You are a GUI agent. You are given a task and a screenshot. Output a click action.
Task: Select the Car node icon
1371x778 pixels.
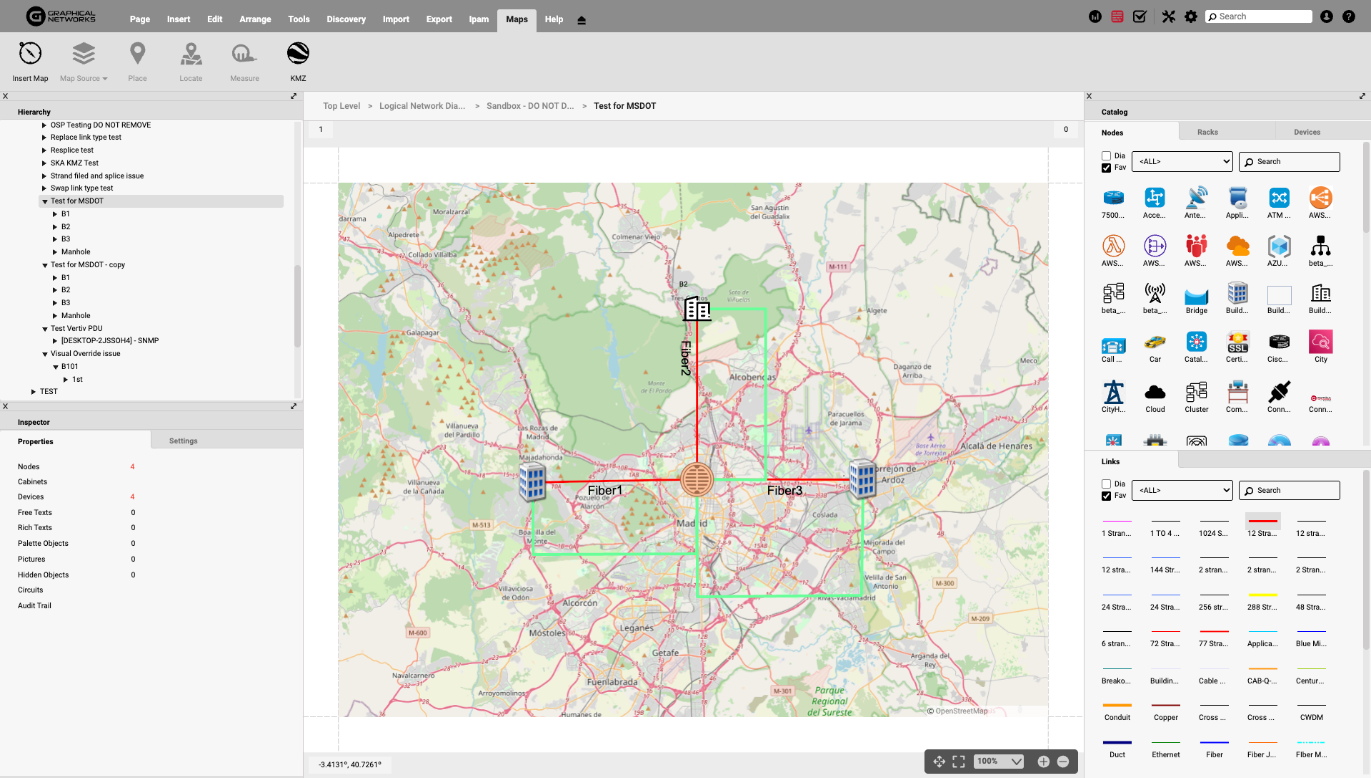(x=1155, y=343)
